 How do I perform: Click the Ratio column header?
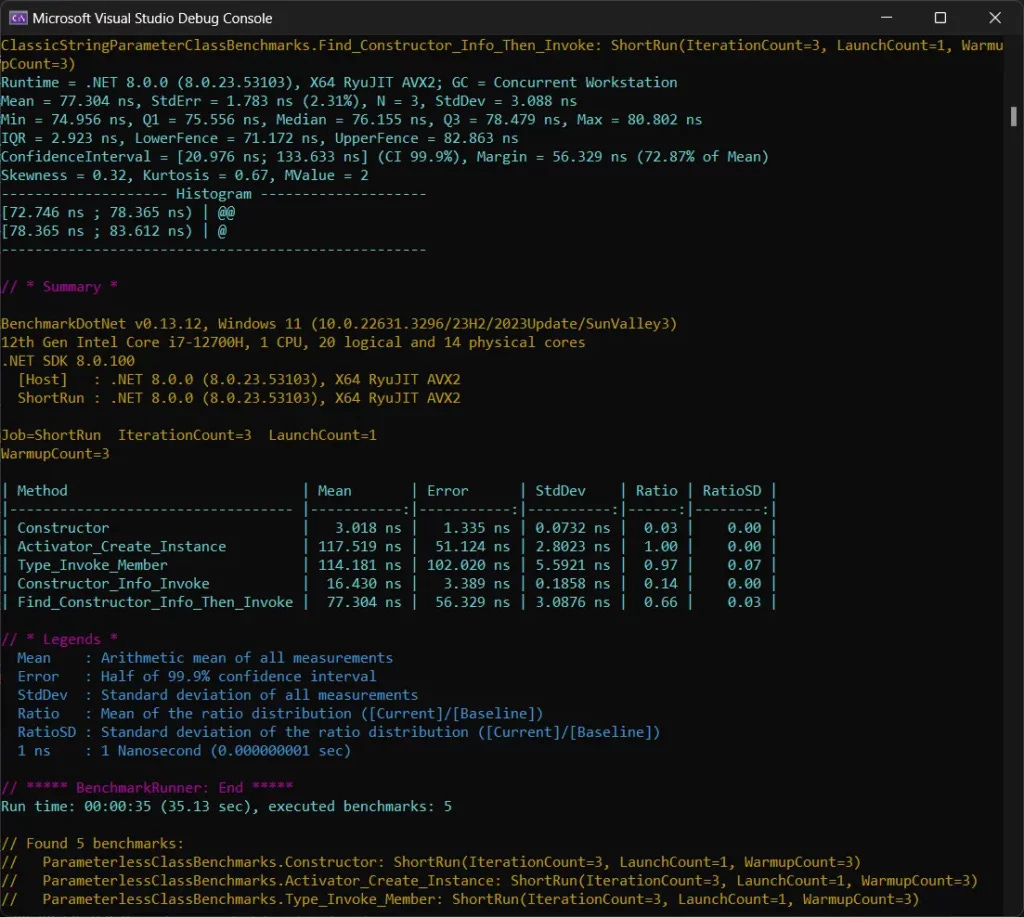pyautogui.click(x=654, y=490)
